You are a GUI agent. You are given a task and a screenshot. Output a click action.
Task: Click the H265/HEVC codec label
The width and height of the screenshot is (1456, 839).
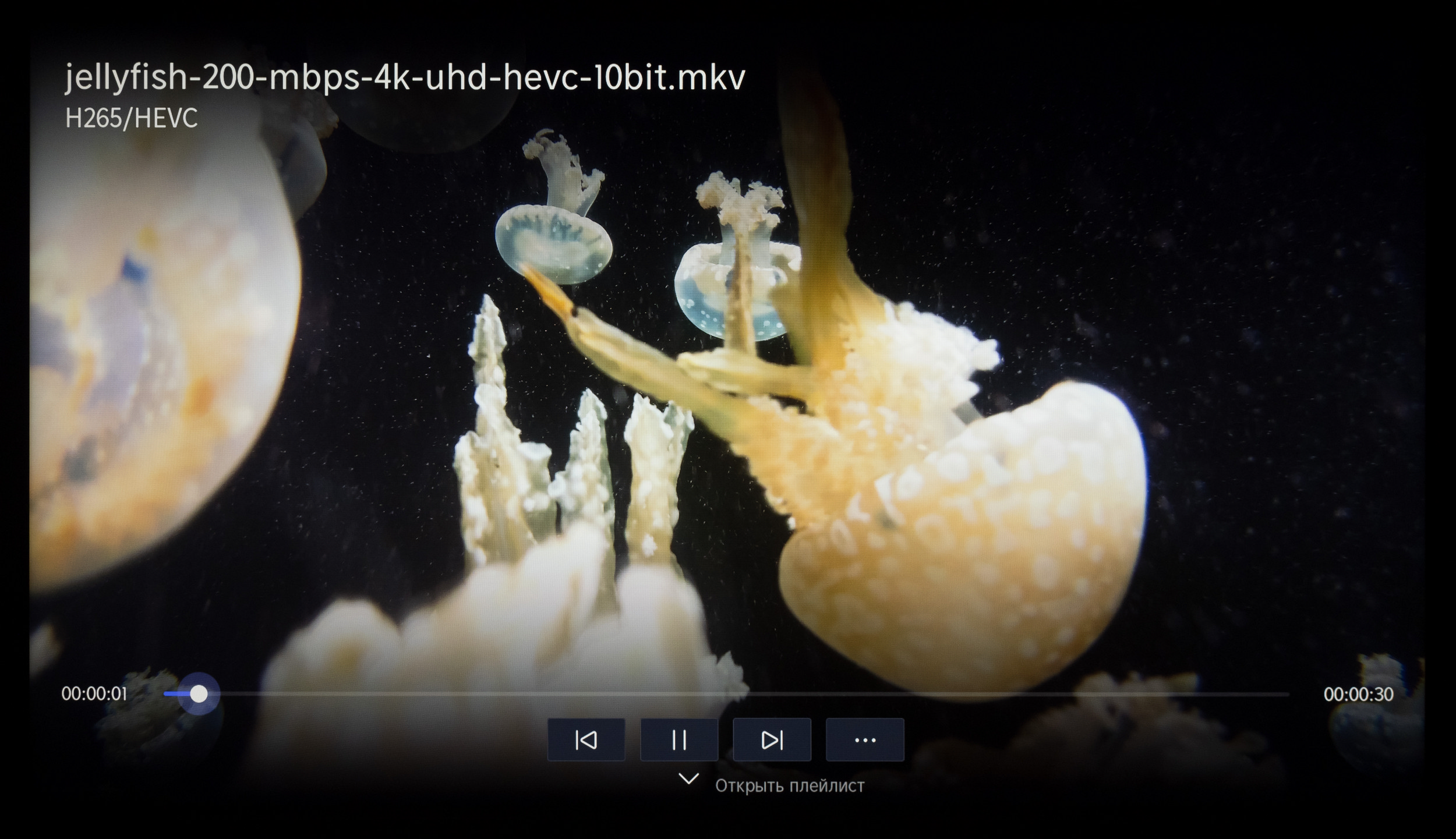click(x=131, y=119)
